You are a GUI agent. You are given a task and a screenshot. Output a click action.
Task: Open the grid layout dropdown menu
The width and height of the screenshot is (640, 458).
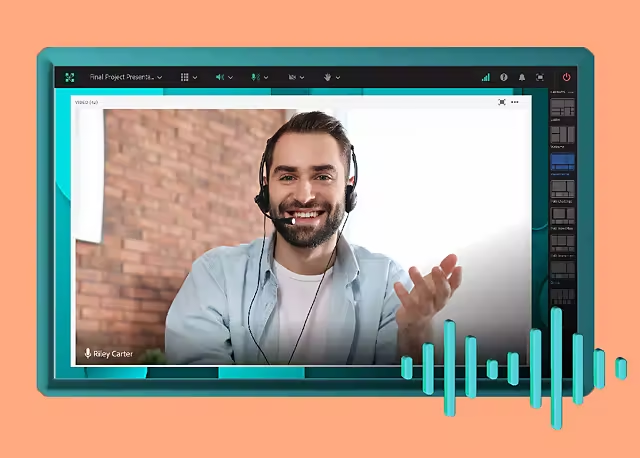tap(185, 77)
